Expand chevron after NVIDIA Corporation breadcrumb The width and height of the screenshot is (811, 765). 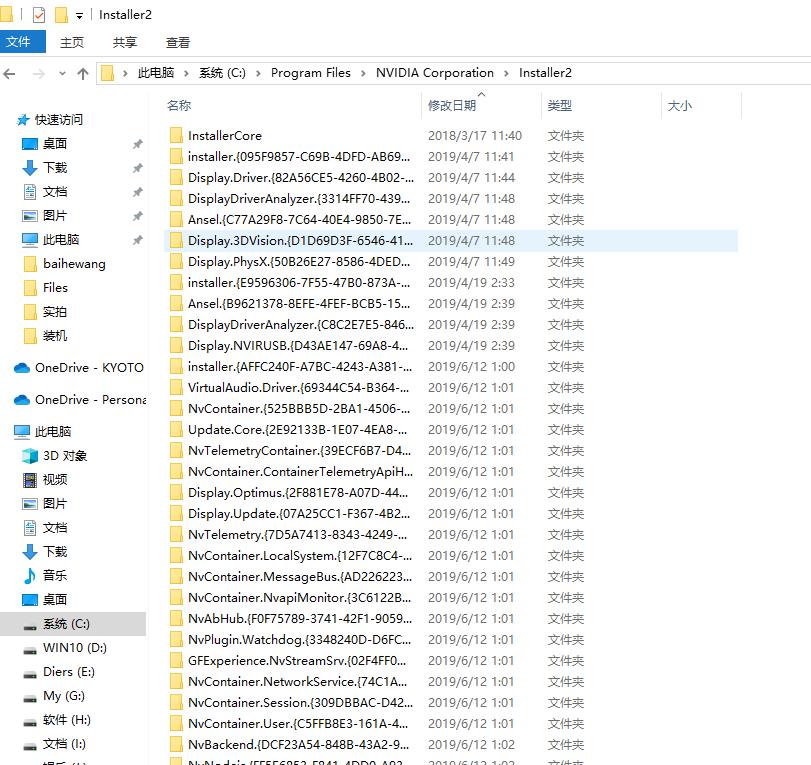tap(506, 73)
